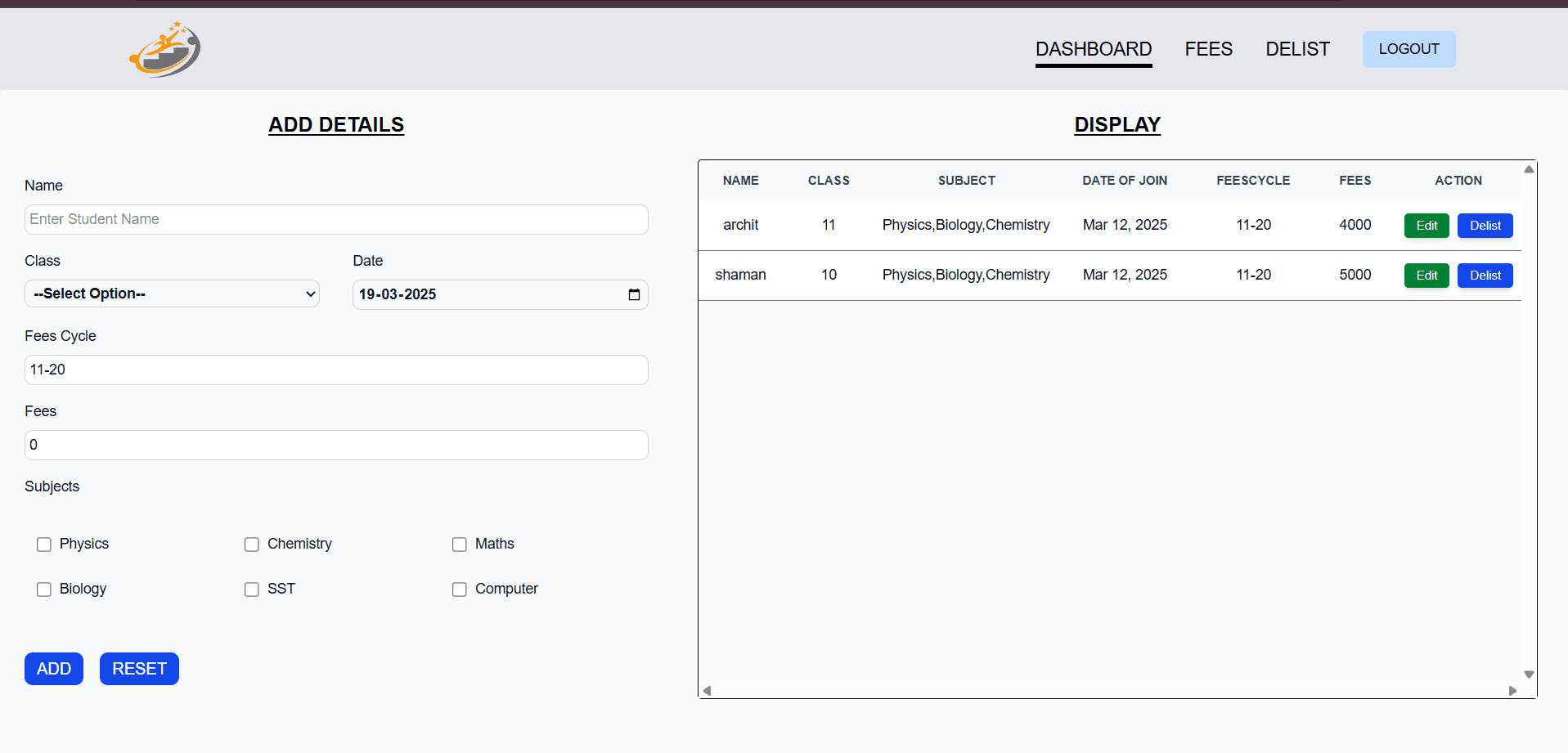Open the date picker calendar icon
This screenshot has width=1568, height=753.
click(634, 294)
